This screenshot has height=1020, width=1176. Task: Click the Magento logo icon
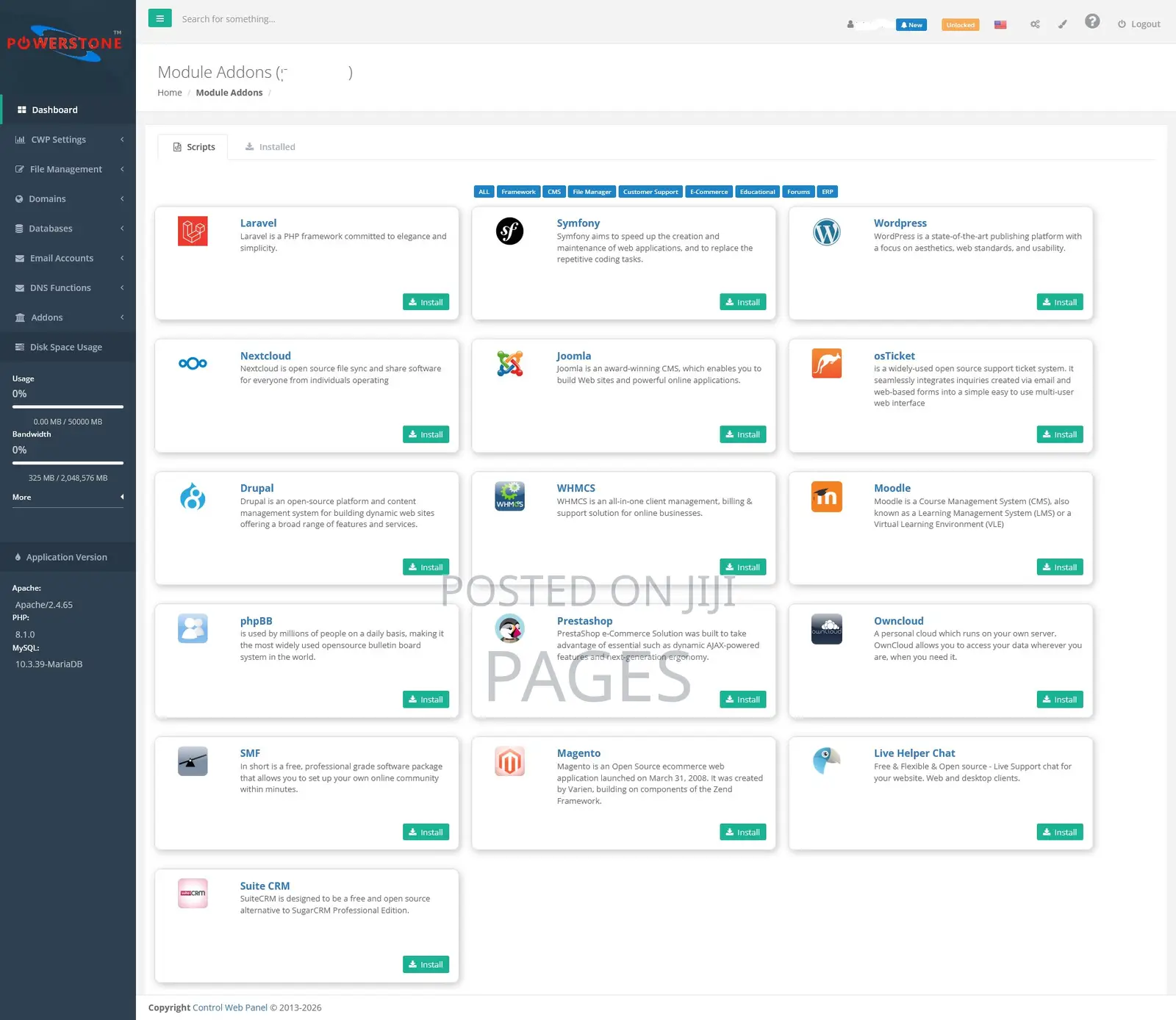coord(509,761)
